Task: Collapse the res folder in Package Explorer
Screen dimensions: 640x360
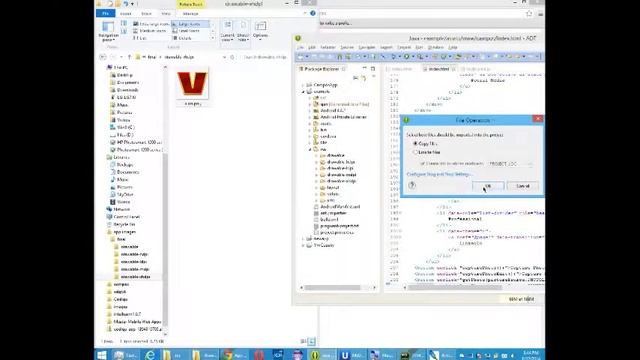Action: (x=310, y=149)
